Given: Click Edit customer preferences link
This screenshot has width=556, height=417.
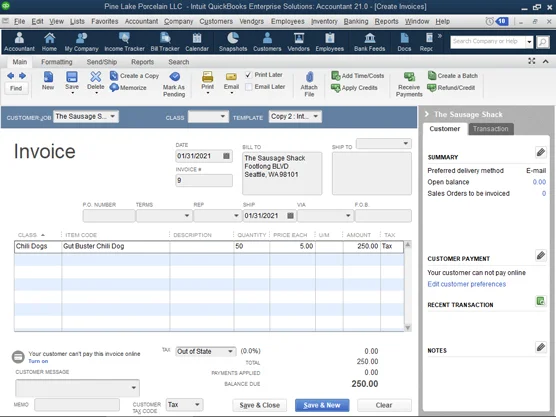Looking at the screenshot, I should [x=467, y=284].
